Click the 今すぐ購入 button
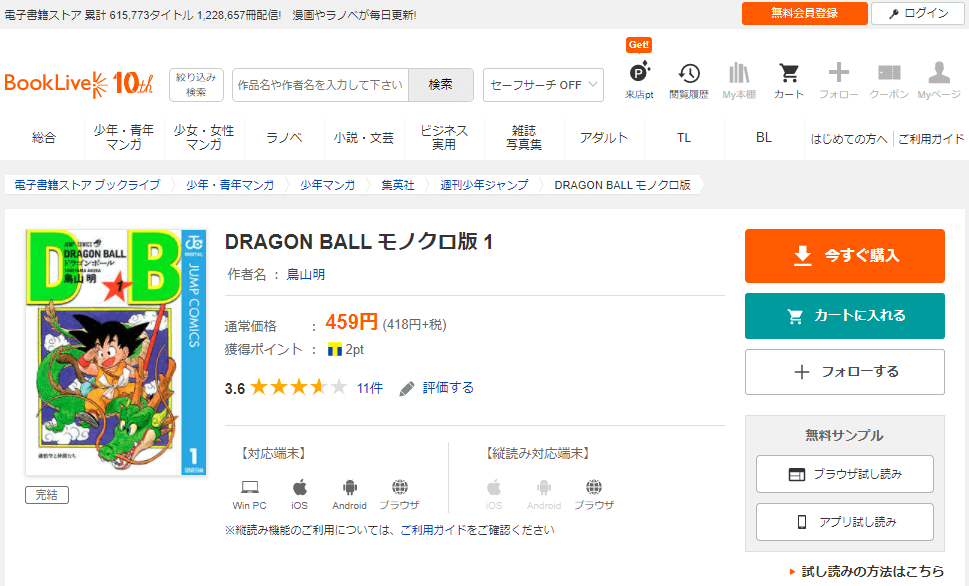Viewport: 969px width, 586px height. pos(844,256)
